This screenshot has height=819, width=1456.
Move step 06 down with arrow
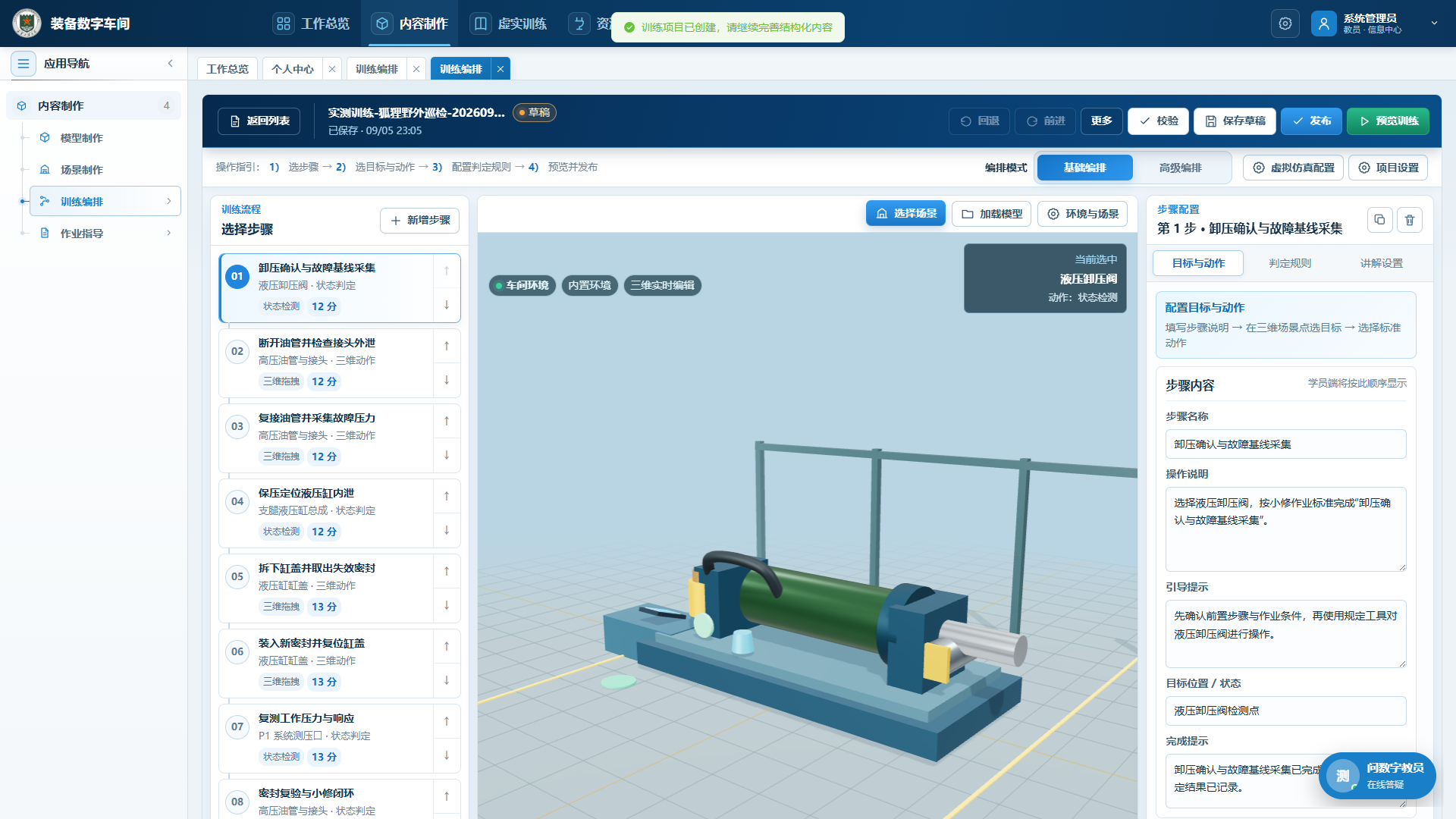447,680
